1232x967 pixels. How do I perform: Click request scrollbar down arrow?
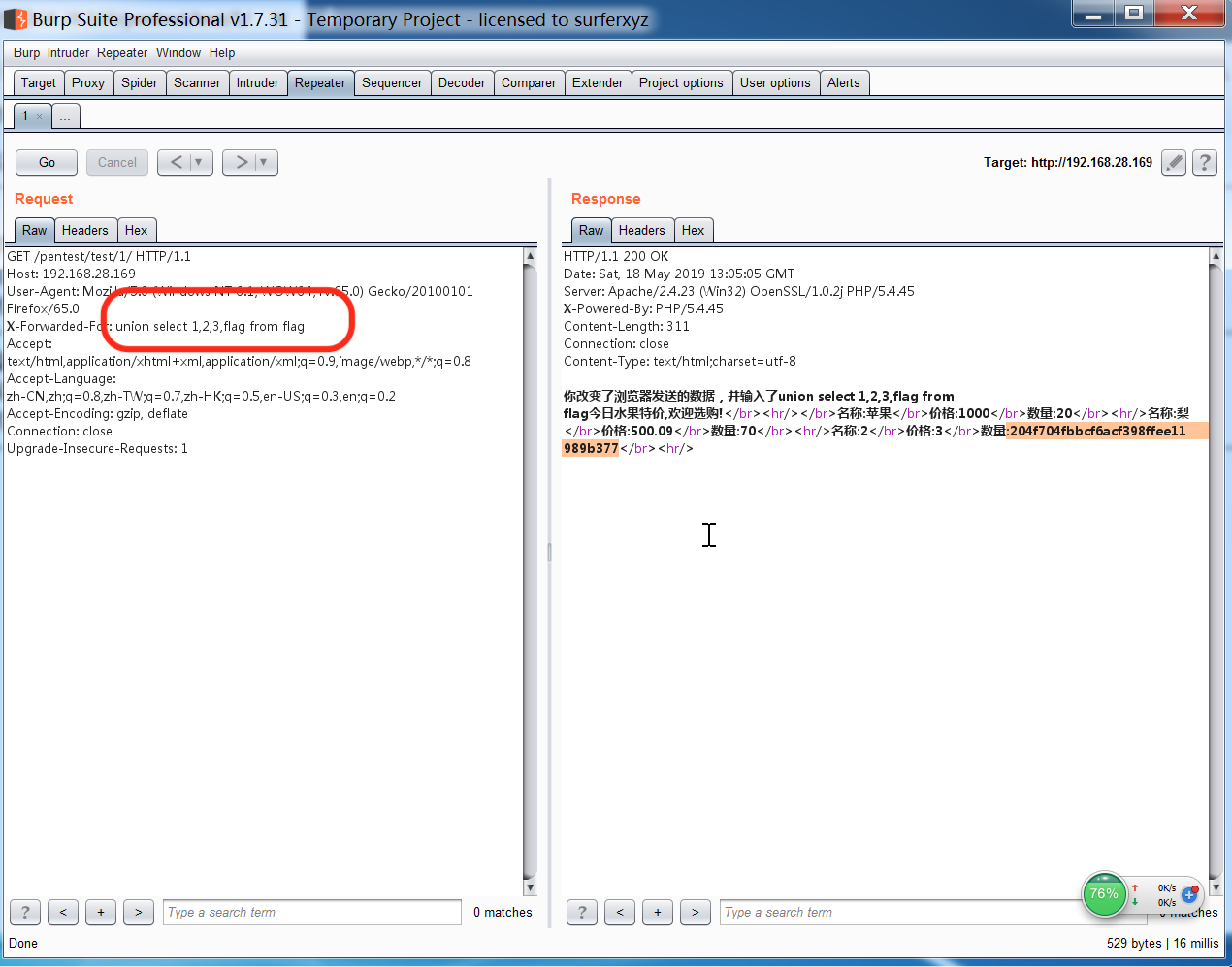click(530, 887)
